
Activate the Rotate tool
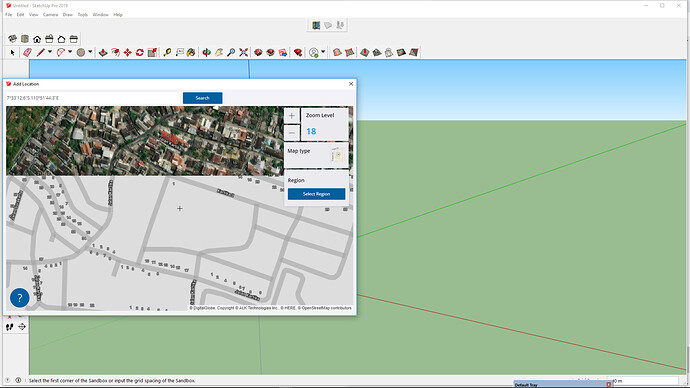tap(139, 52)
